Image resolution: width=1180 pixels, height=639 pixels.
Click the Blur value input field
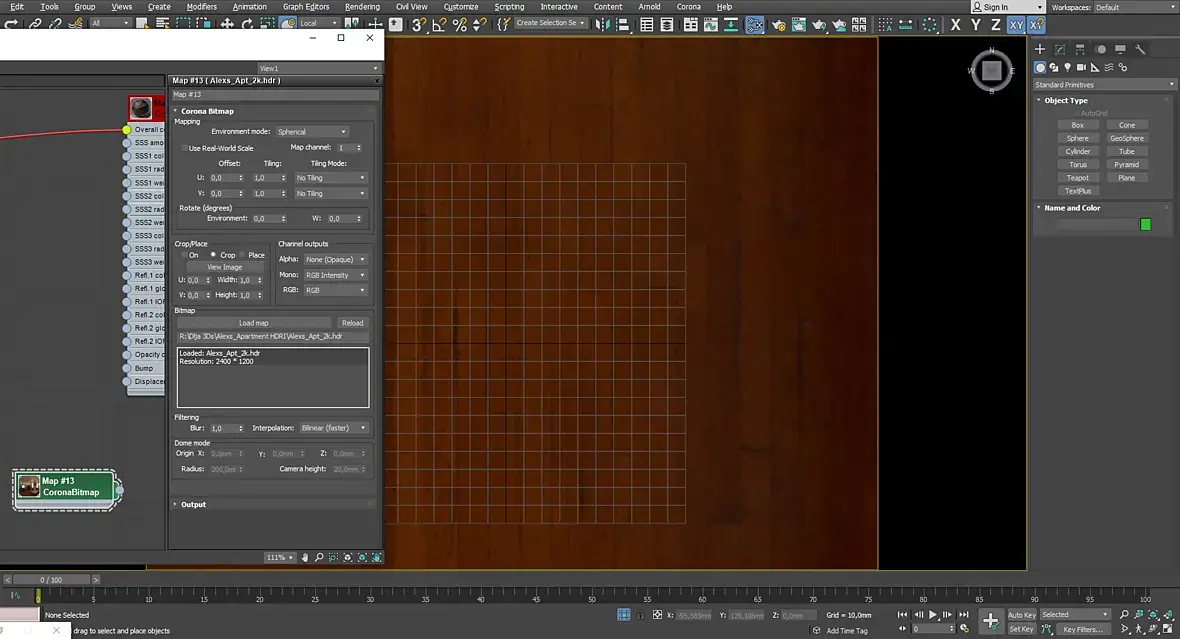pos(221,428)
